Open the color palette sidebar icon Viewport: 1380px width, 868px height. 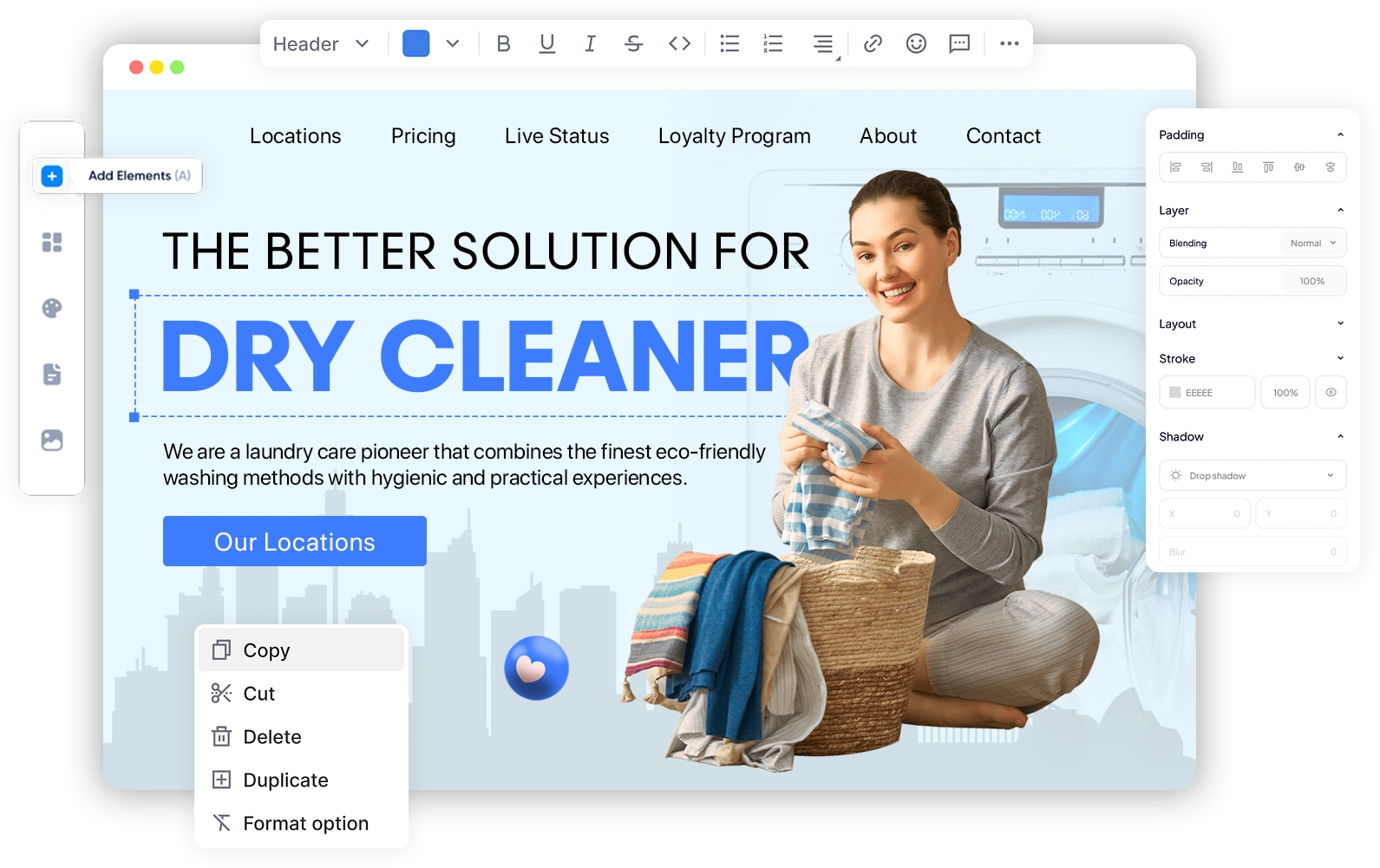(x=52, y=308)
